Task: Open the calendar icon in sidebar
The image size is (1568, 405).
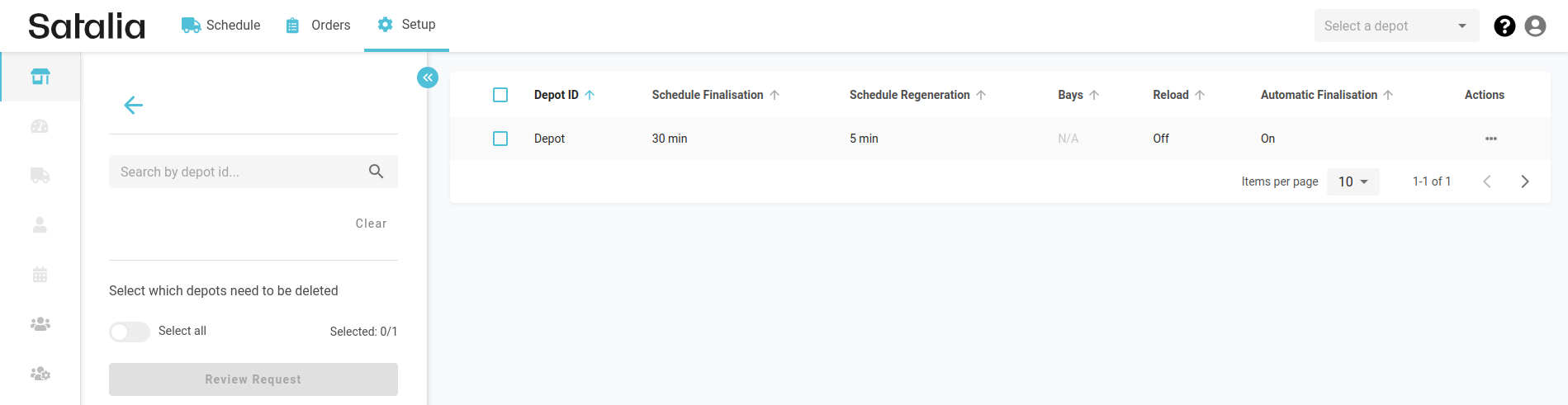Action: (40, 275)
